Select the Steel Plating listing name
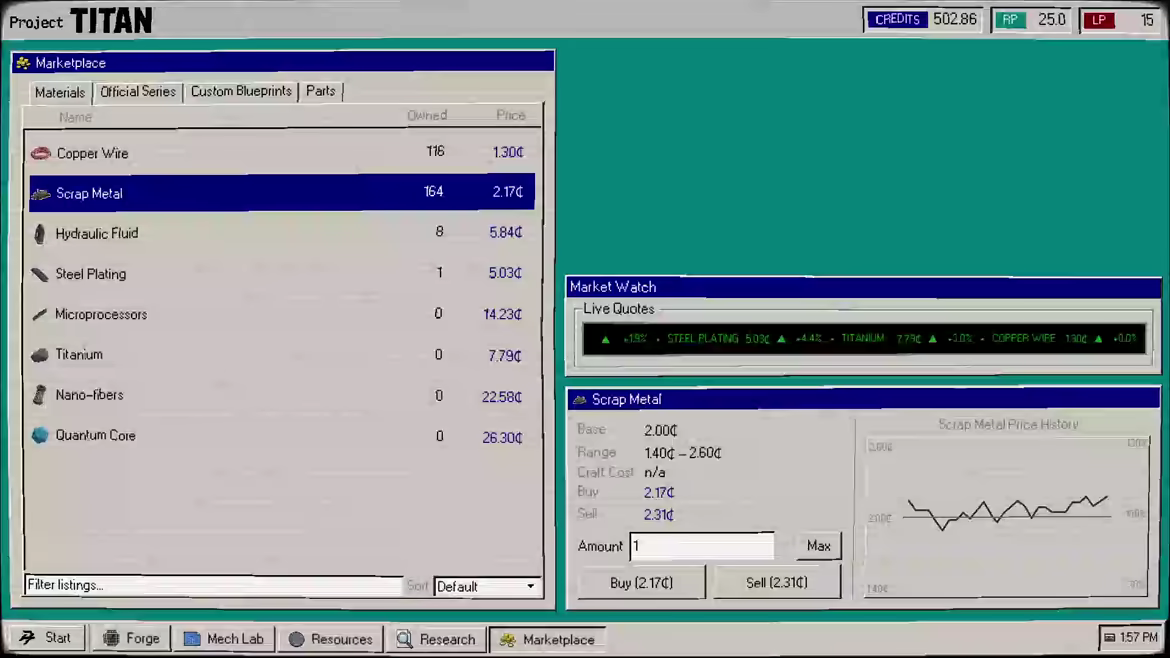 click(91, 275)
